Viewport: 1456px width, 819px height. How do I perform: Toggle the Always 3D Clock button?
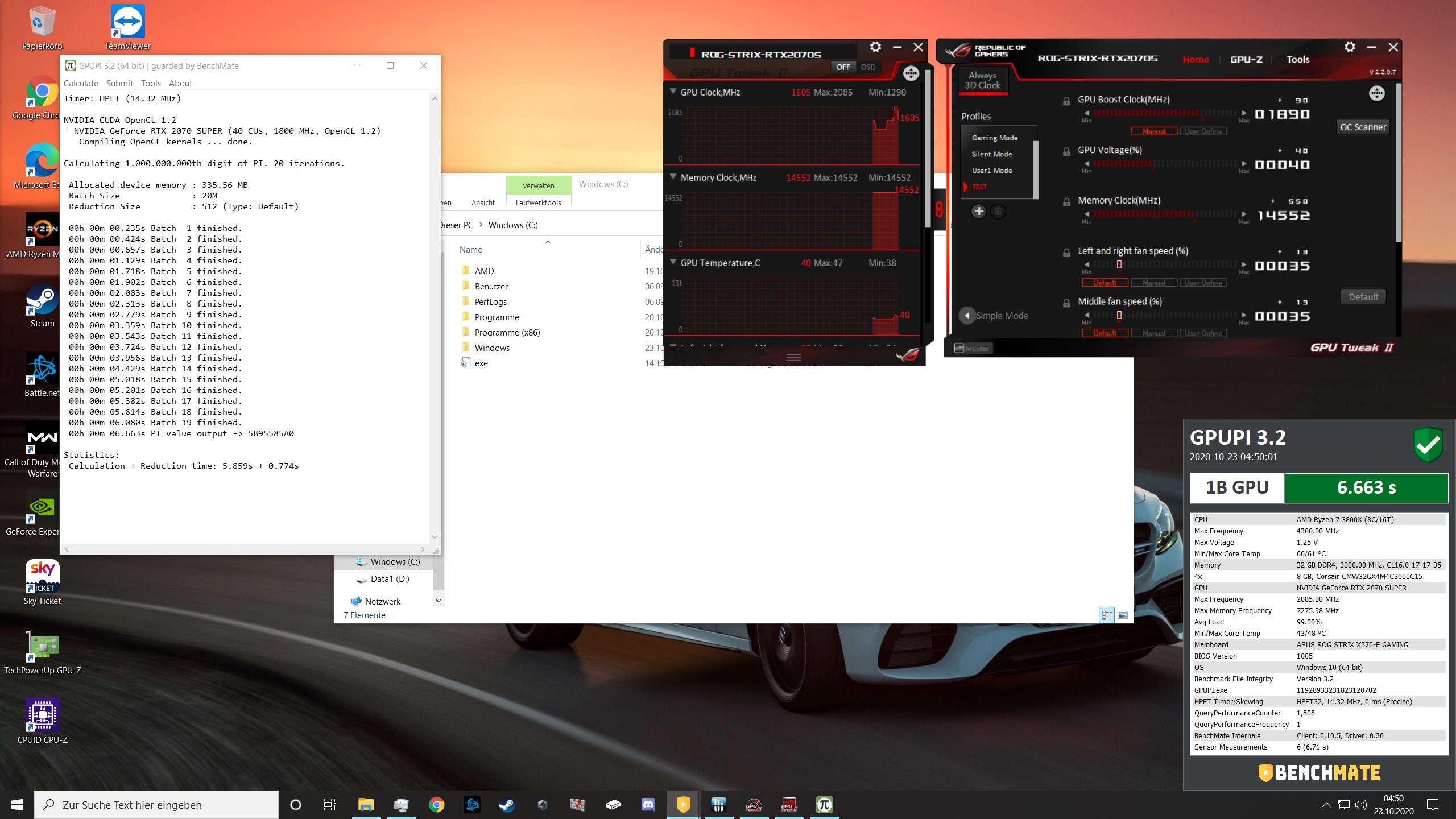(983, 80)
